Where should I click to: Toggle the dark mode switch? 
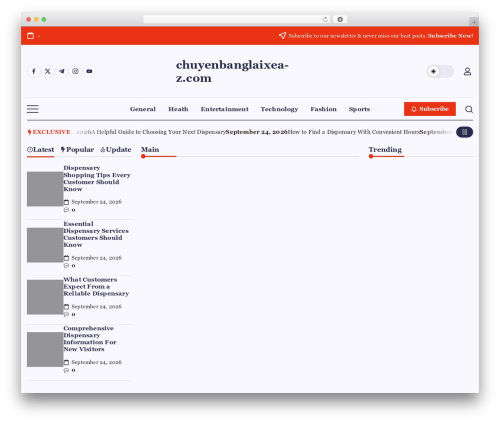pos(440,71)
